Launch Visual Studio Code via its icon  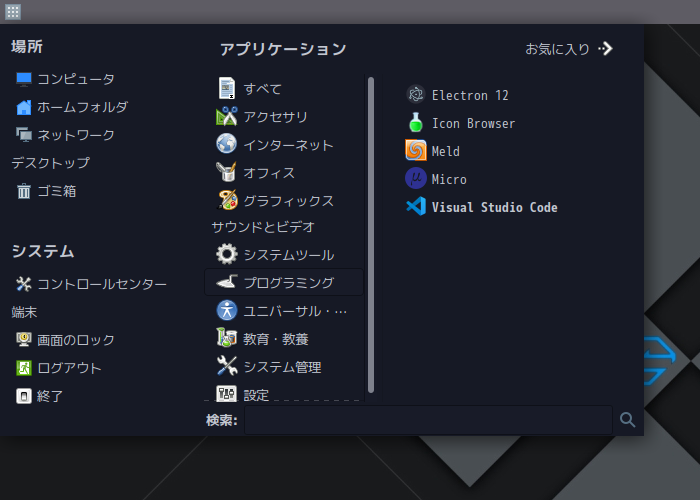point(416,207)
